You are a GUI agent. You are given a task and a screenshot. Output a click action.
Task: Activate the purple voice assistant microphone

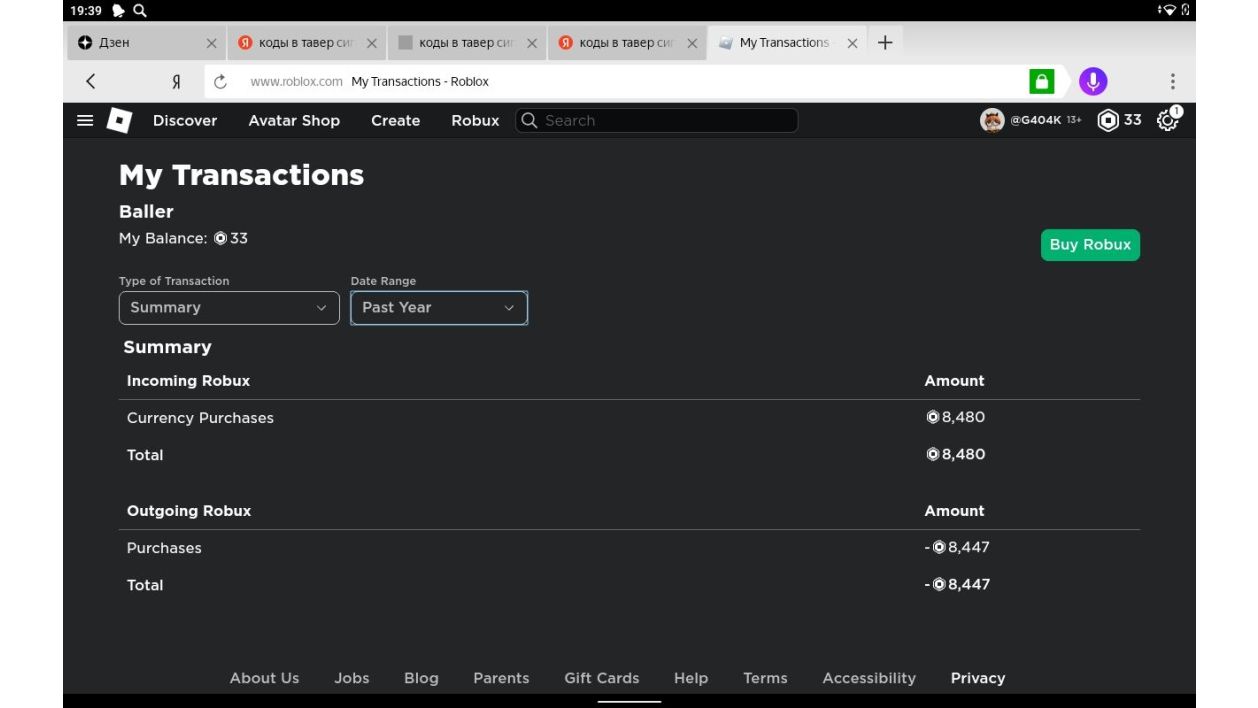tap(1093, 81)
